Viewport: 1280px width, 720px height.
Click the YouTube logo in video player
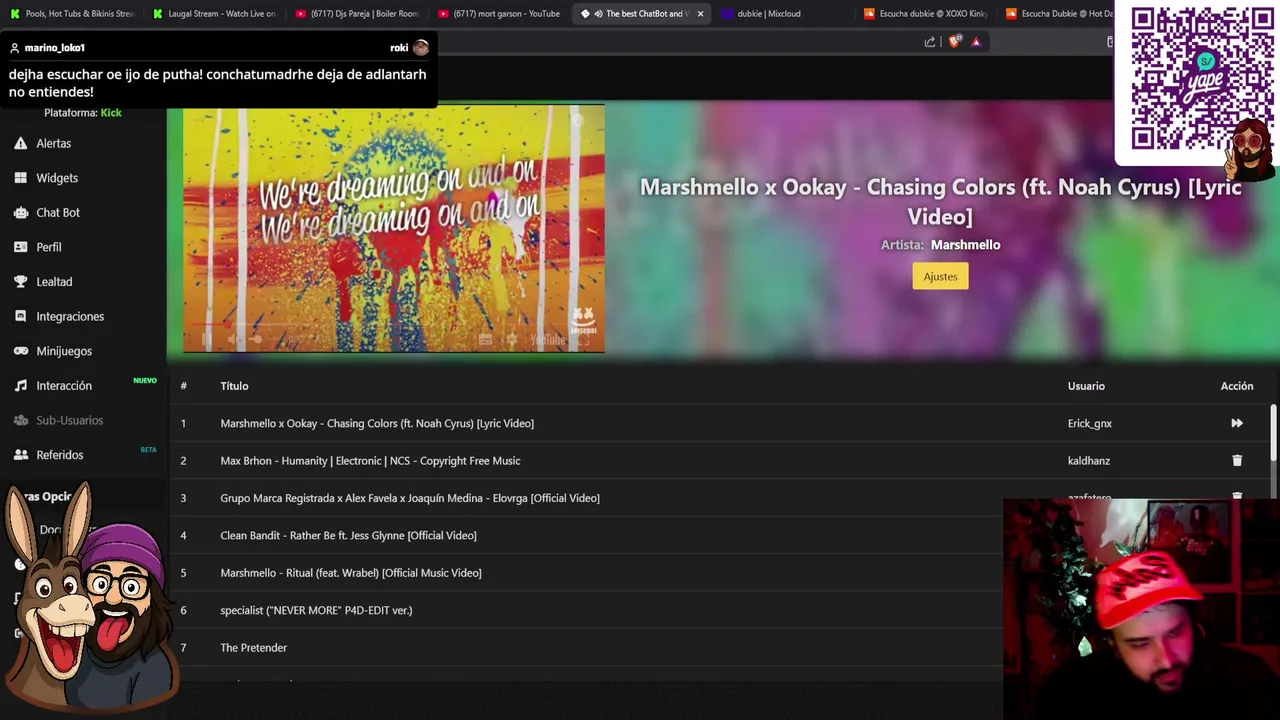click(x=548, y=340)
